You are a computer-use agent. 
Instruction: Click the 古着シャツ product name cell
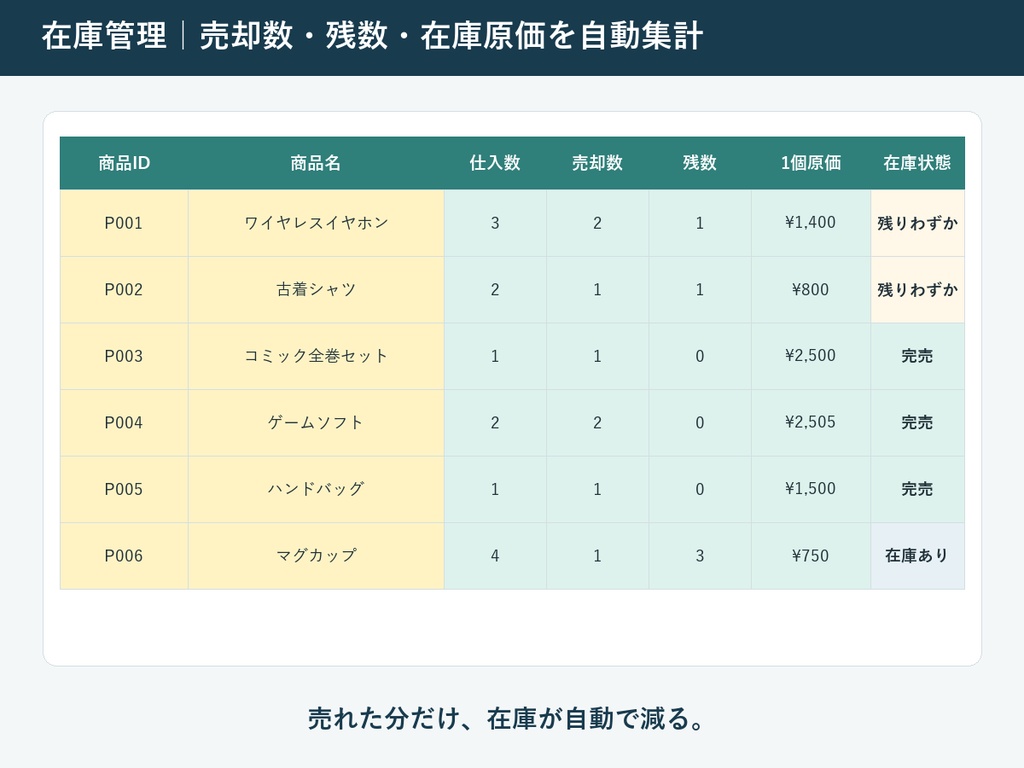[x=316, y=290]
